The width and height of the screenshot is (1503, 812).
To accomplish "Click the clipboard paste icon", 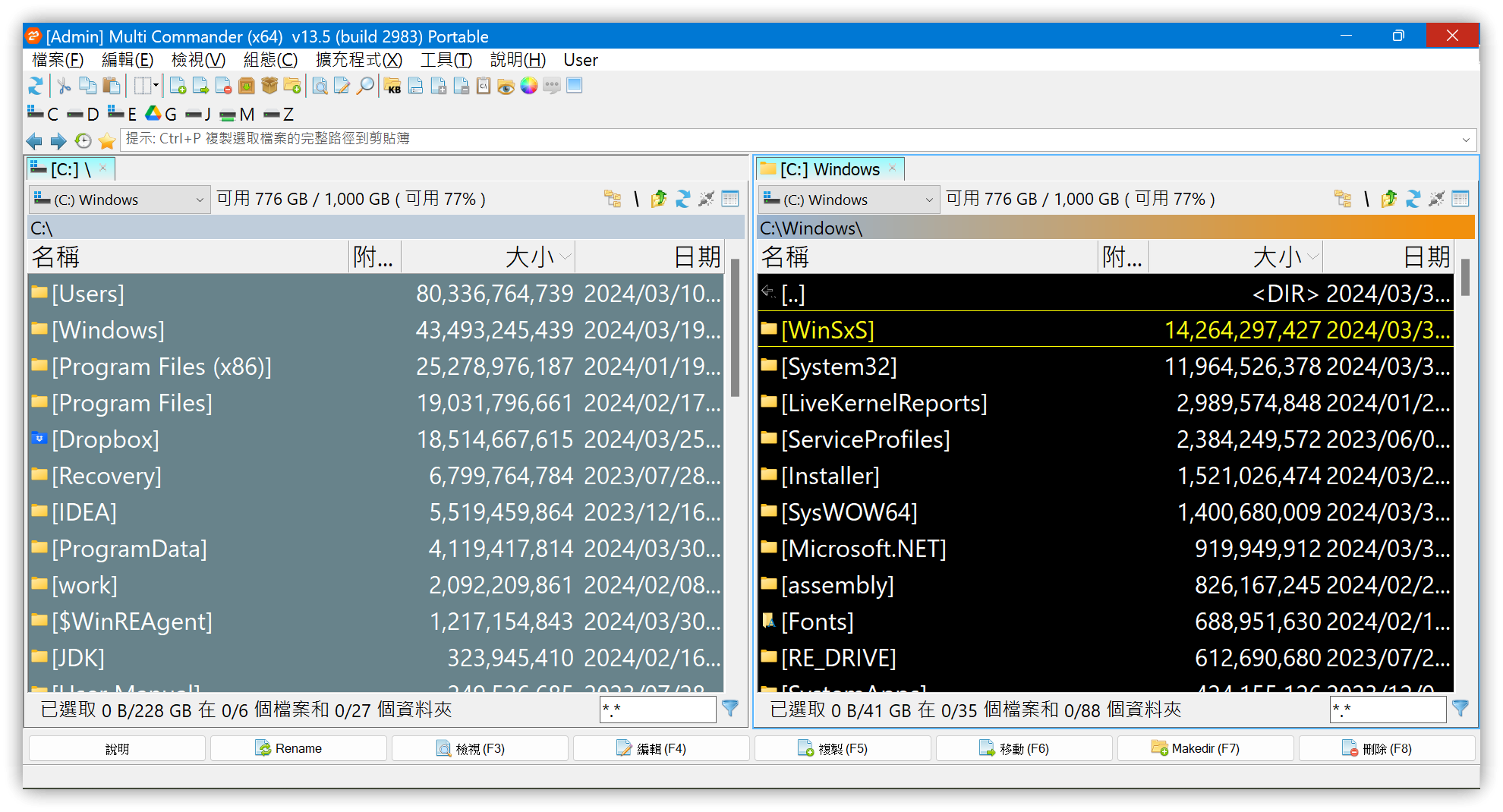I will tap(112, 86).
